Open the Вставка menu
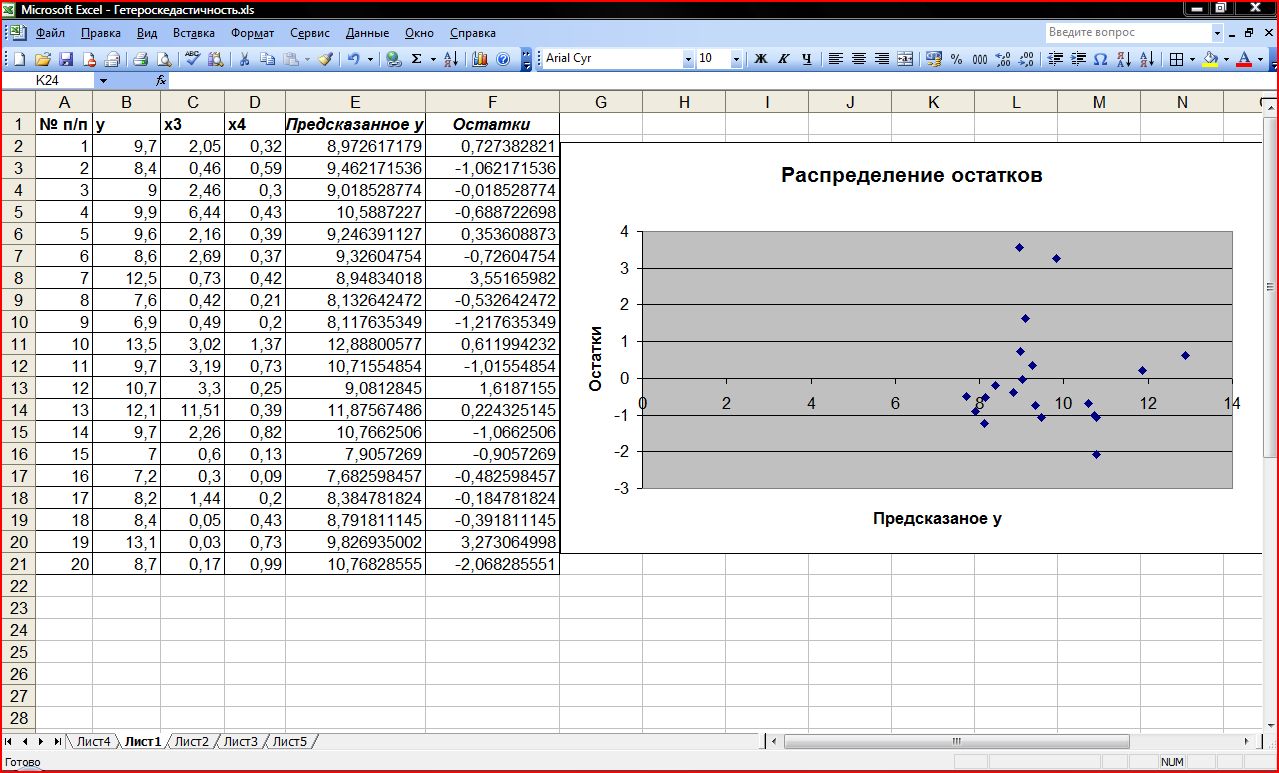This screenshot has width=1279, height=773. [194, 33]
